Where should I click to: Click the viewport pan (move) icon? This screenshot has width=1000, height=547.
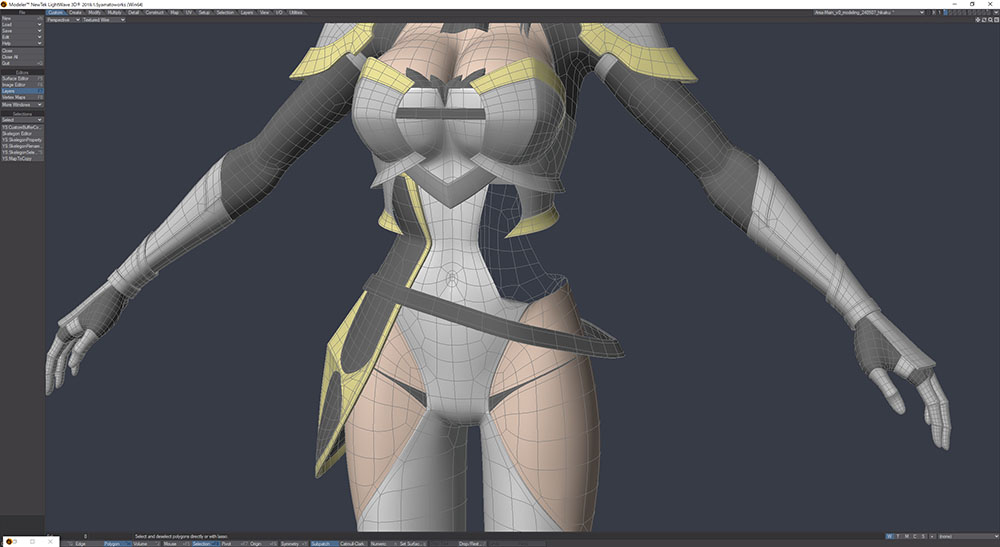[x=978, y=19]
